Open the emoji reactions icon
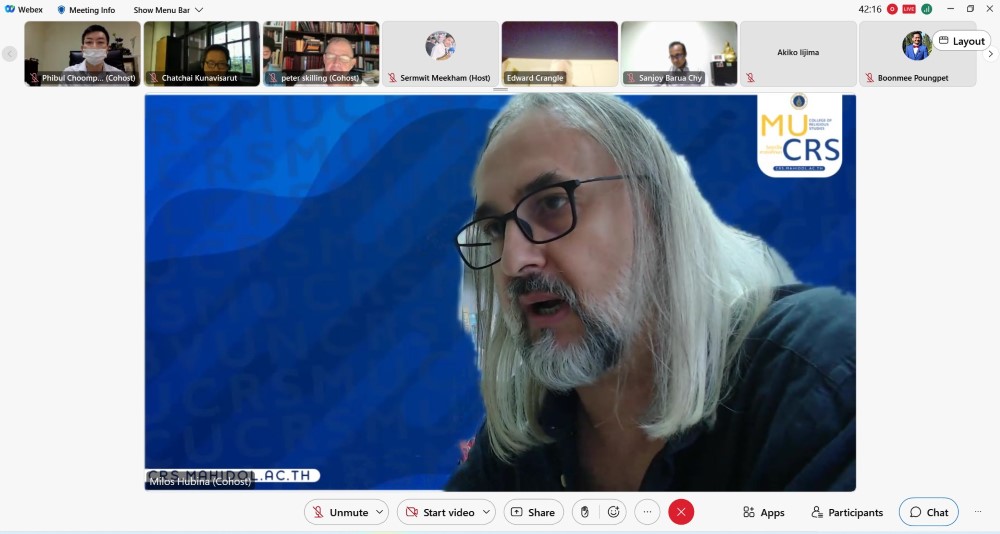 click(x=613, y=512)
